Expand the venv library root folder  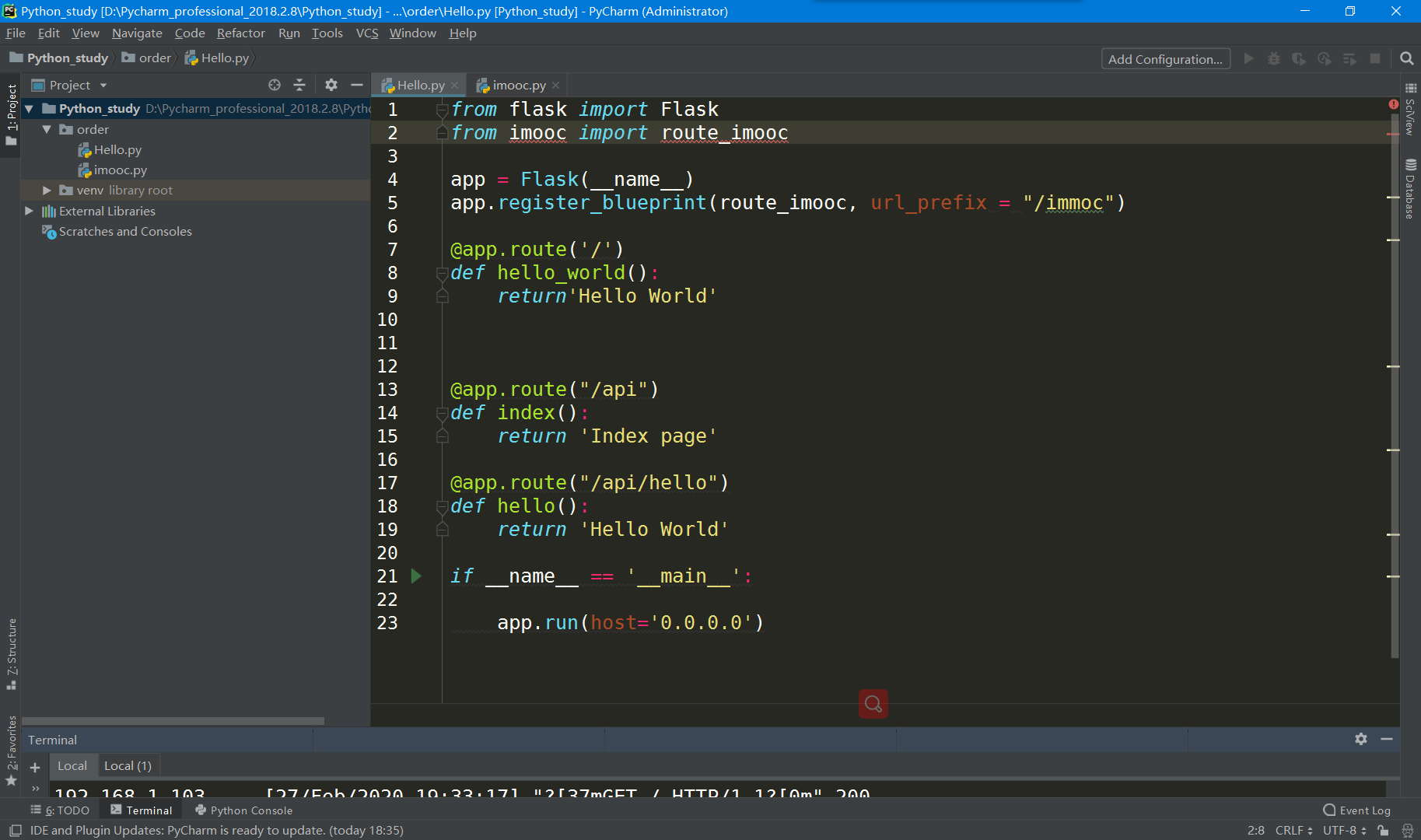tap(47, 190)
